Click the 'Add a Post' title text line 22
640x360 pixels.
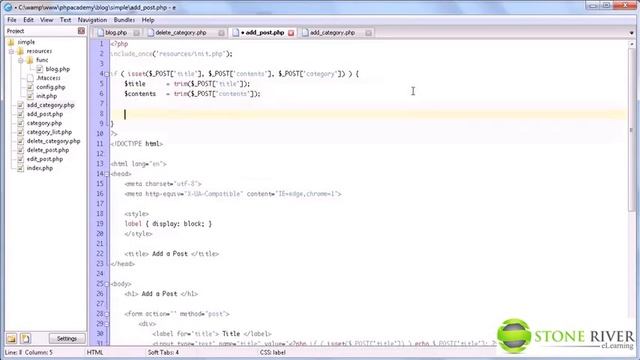pos(171,253)
